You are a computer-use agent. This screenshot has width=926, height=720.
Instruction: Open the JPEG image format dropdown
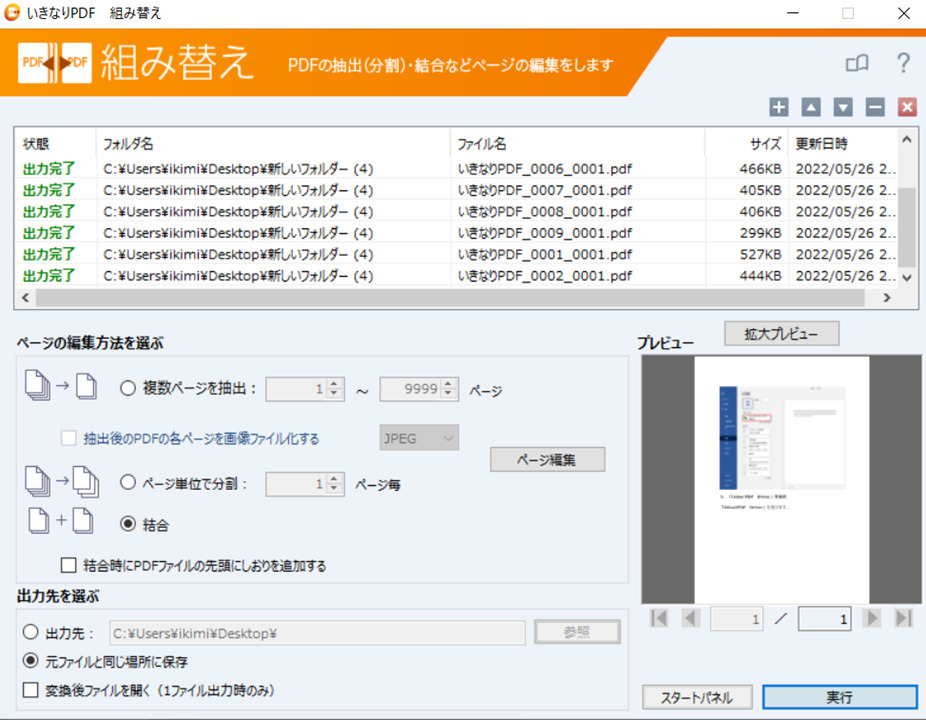click(x=419, y=438)
